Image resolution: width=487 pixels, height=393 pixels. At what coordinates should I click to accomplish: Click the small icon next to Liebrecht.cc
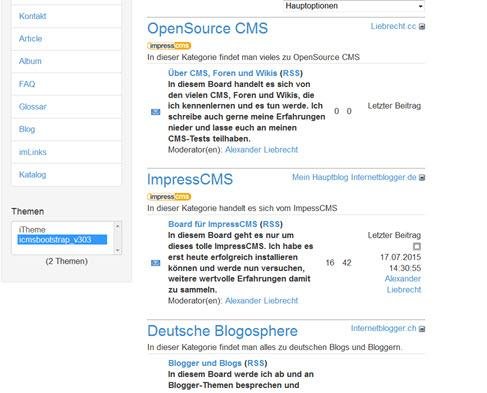pyautogui.click(x=422, y=27)
